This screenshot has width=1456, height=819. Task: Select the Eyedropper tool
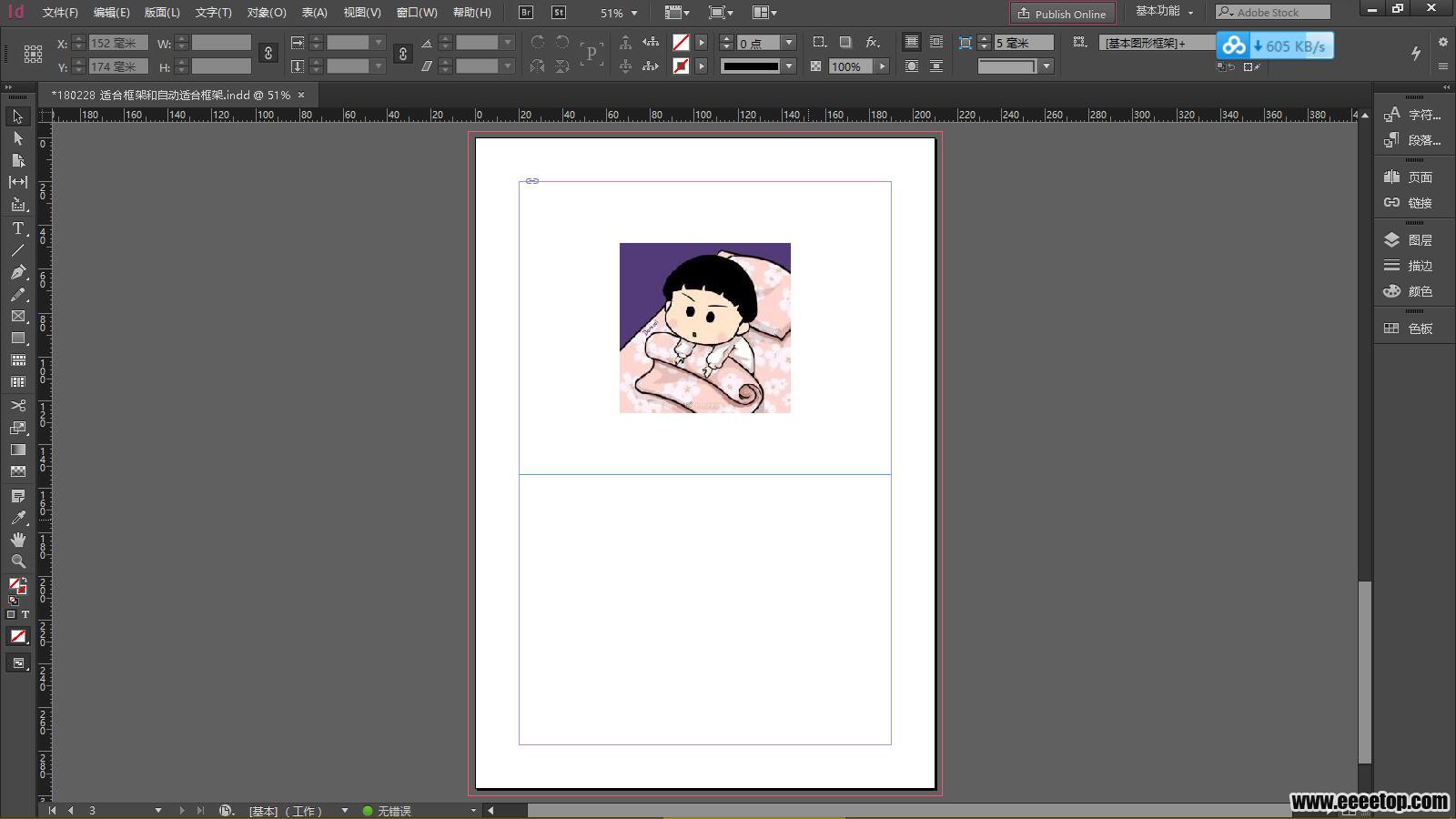pos(17,518)
